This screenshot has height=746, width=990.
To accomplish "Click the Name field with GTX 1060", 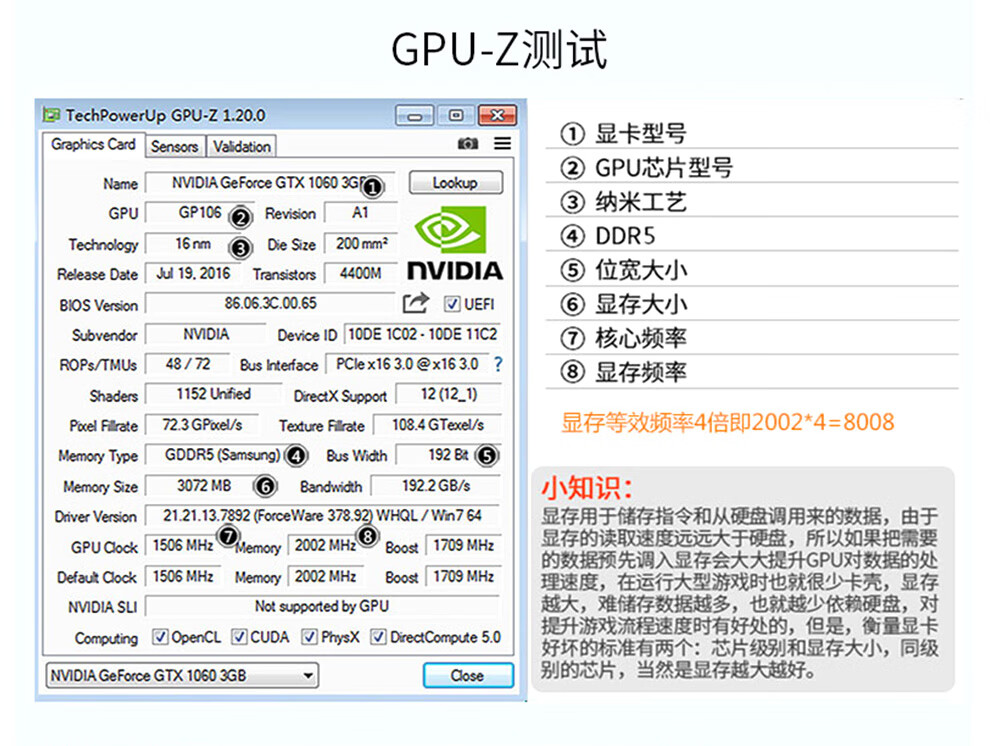I will point(270,183).
